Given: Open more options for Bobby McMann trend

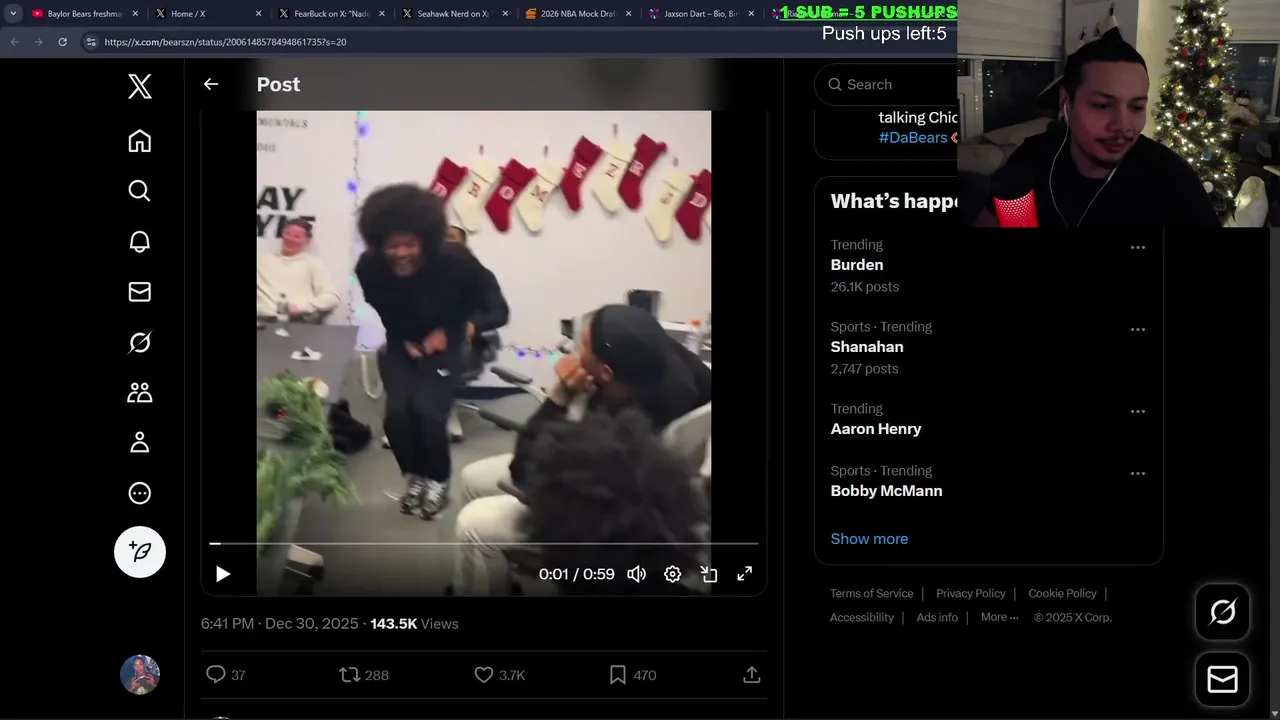Looking at the screenshot, I should pyautogui.click(x=1138, y=473).
